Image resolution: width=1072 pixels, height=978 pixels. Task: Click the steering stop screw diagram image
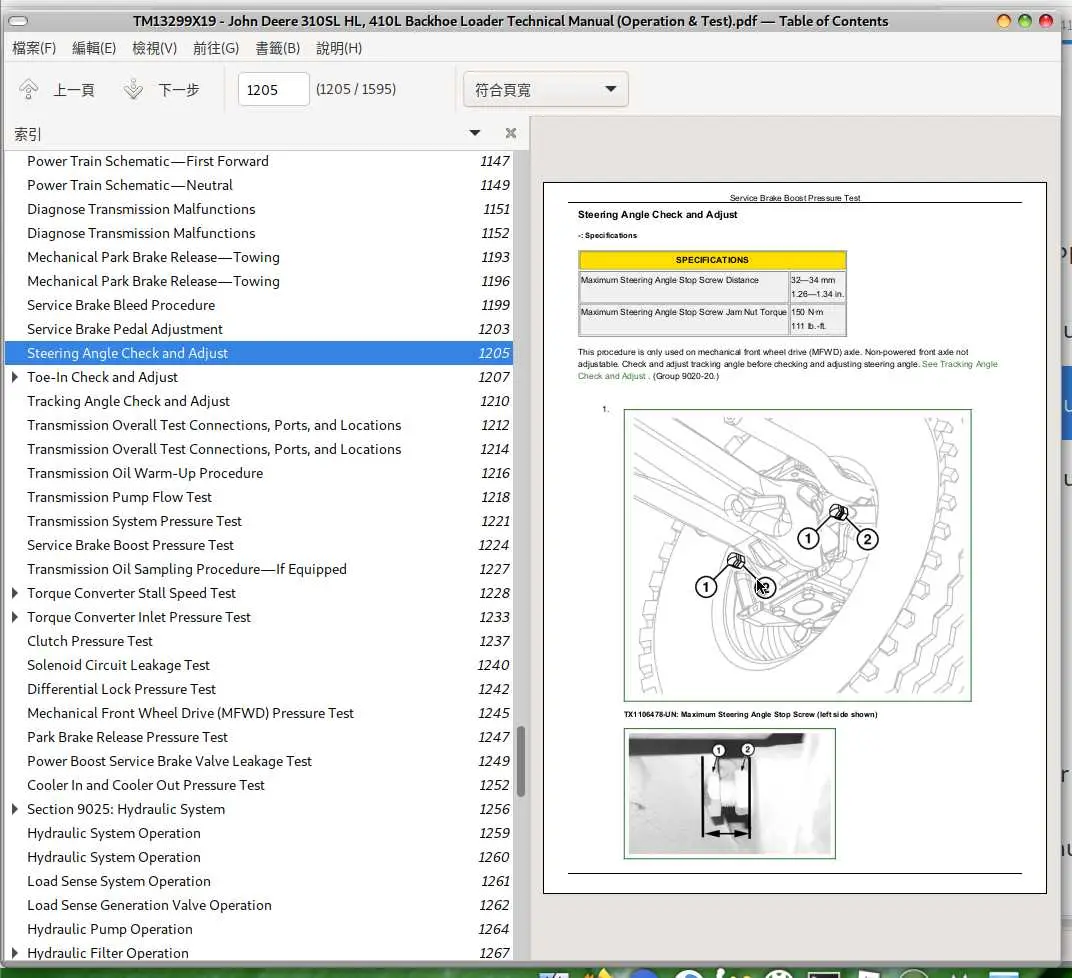[797, 555]
